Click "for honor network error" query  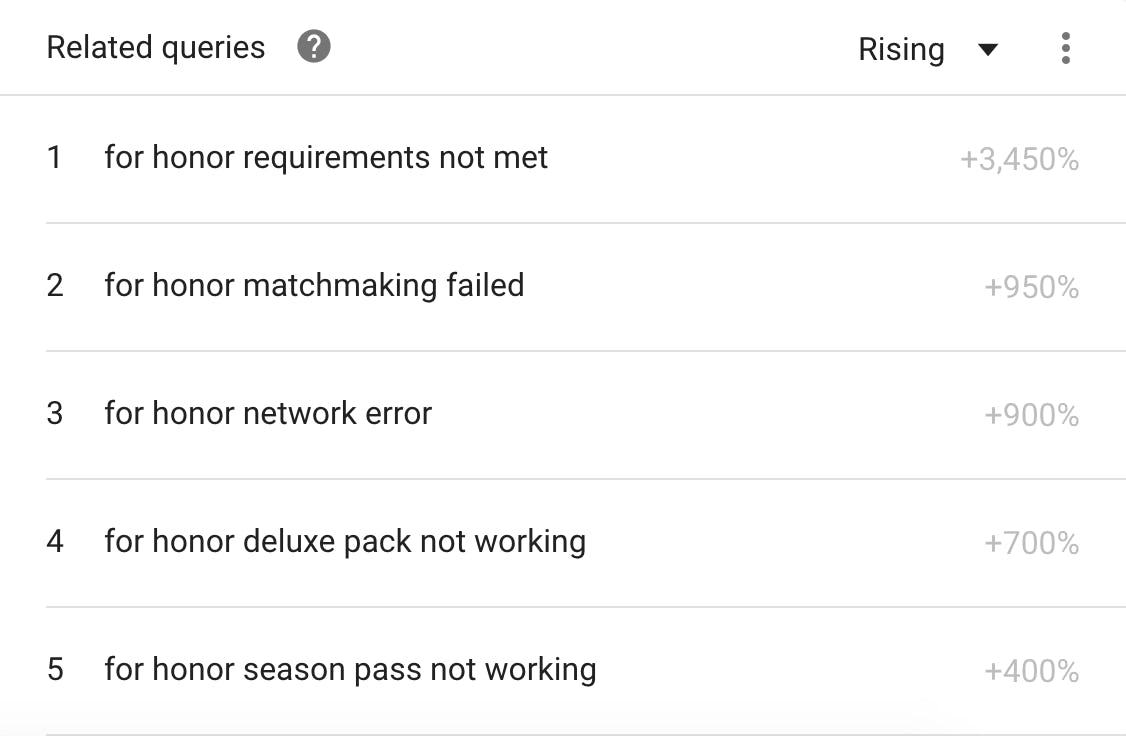[x=268, y=414]
